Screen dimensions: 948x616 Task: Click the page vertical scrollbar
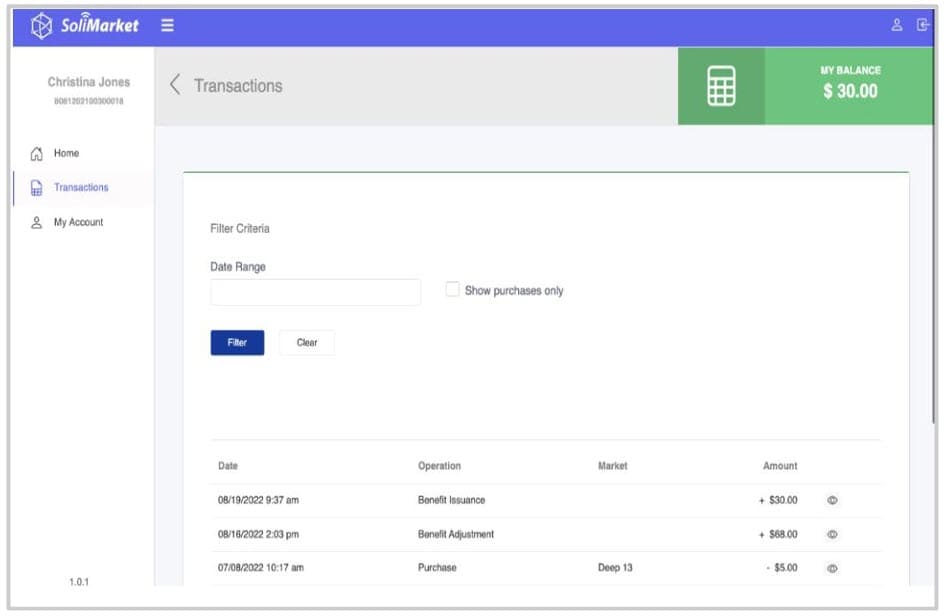tap(934, 236)
